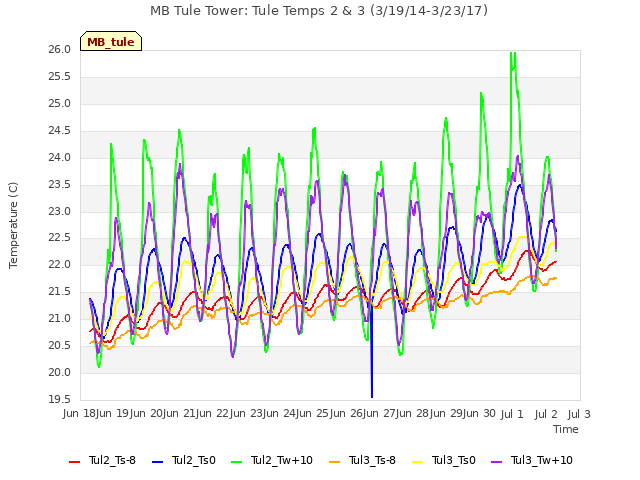Click the 19.5 y-axis tick label
Viewport: 640px width, 480px height.
[x=60, y=400]
